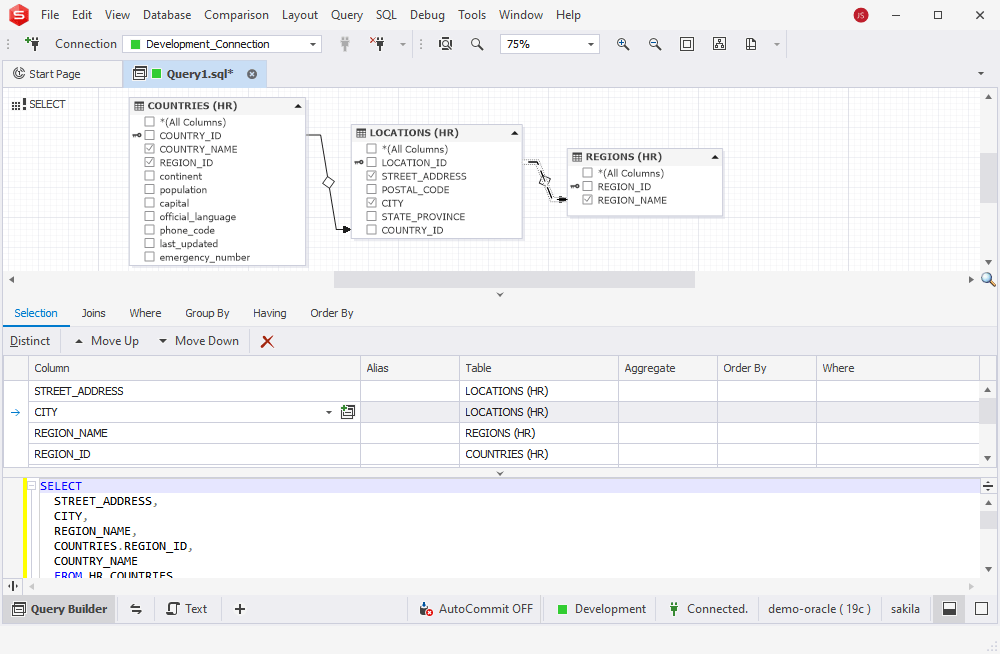1000x654 pixels.
Task: Switch to Text view in the status bar
Action: click(x=188, y=608)
